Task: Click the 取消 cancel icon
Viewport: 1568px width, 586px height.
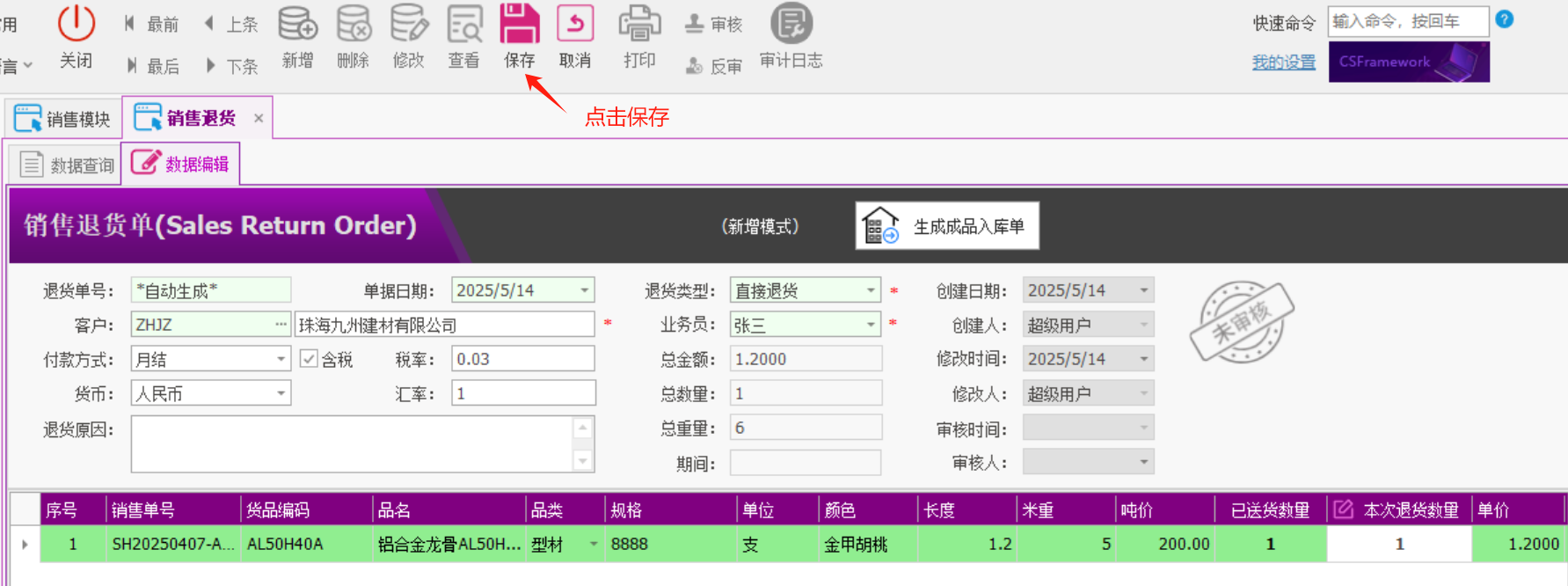Action: point(575,24)
